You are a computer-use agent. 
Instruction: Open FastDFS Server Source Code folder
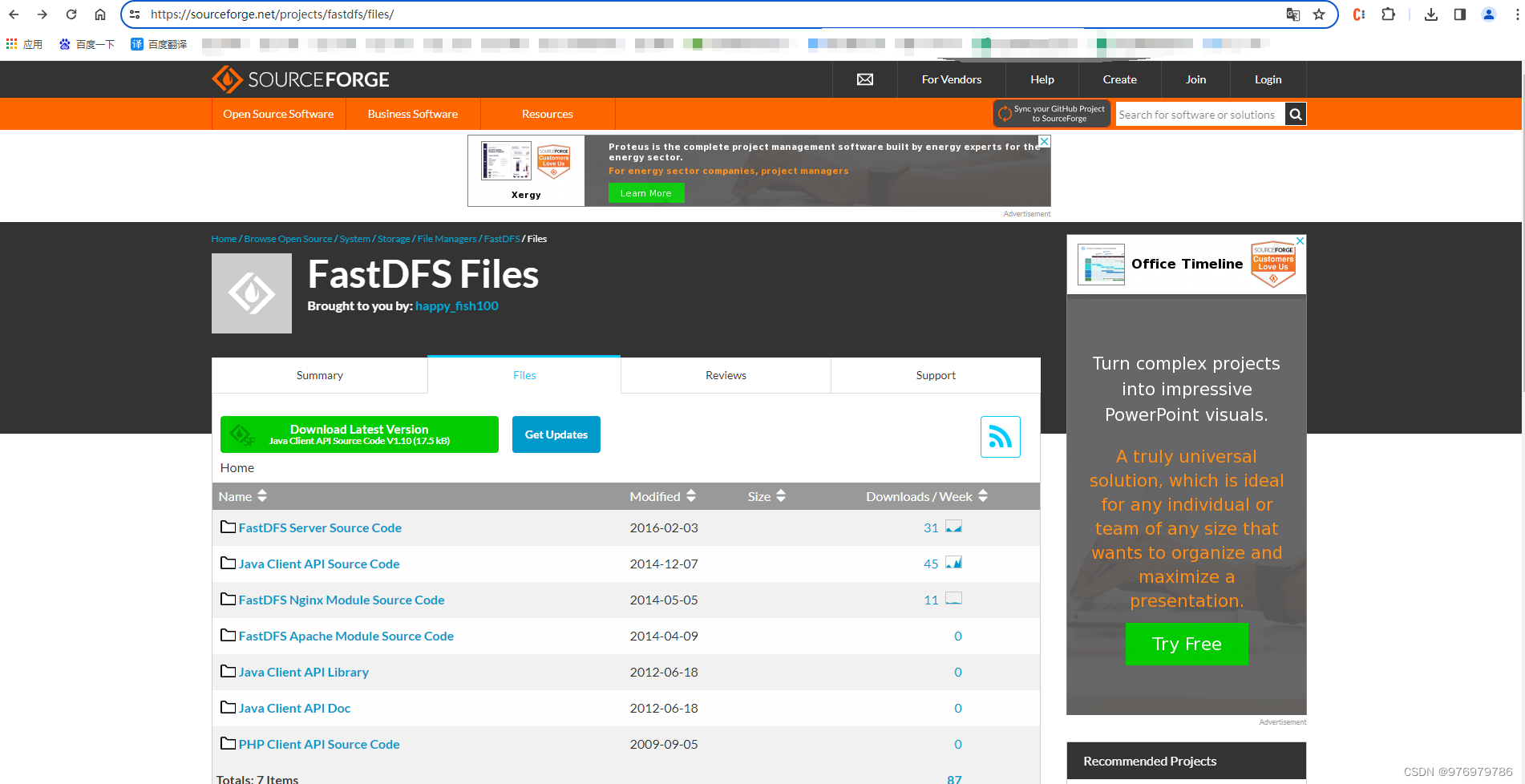[x=320, y=527]
